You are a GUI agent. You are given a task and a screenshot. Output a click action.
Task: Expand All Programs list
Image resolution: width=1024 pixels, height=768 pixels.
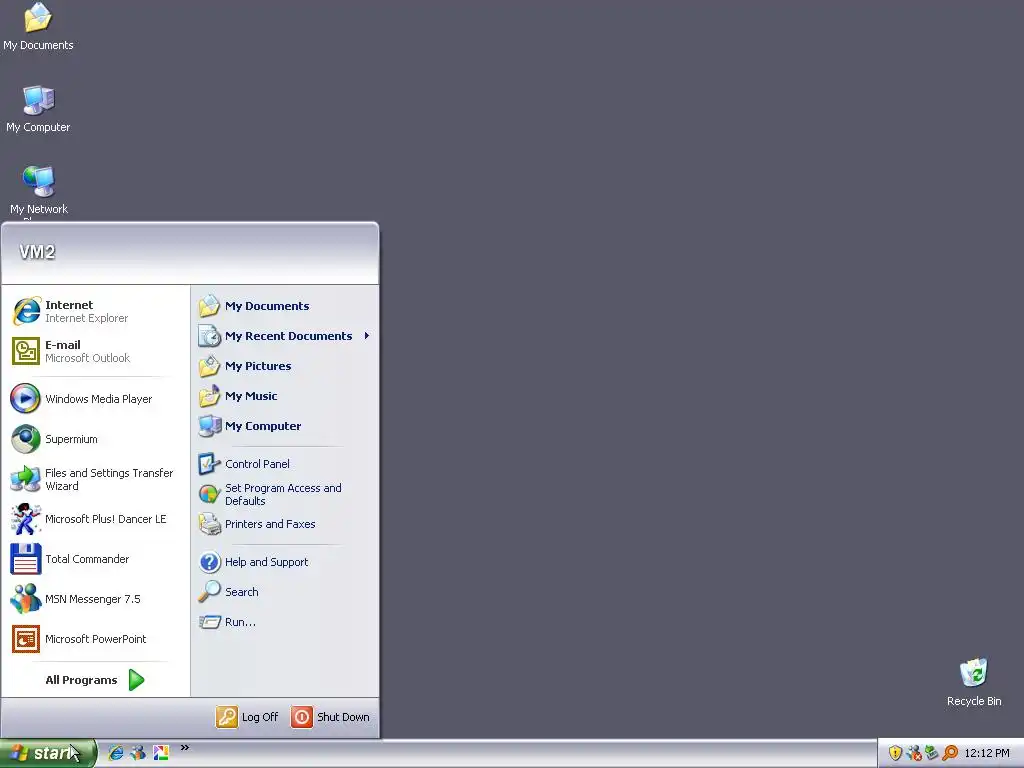(x=95, y=680)
